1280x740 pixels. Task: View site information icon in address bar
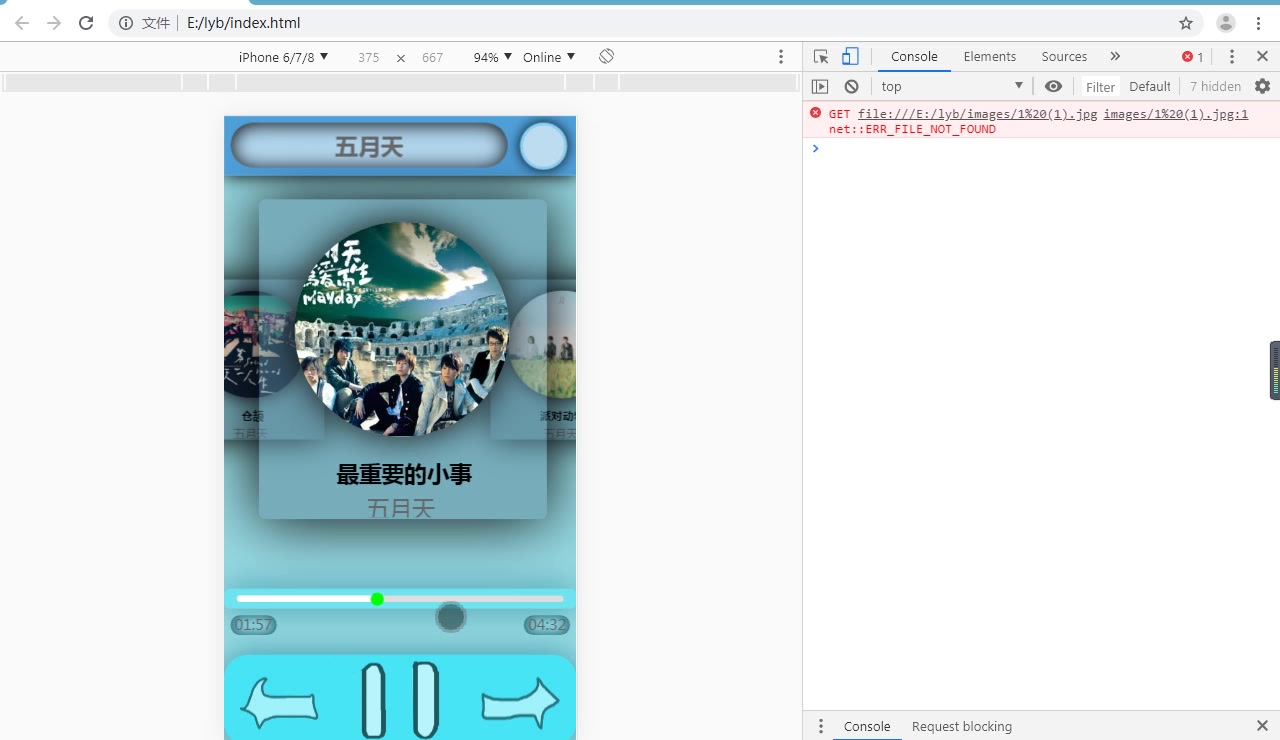[x=126, y=23]
